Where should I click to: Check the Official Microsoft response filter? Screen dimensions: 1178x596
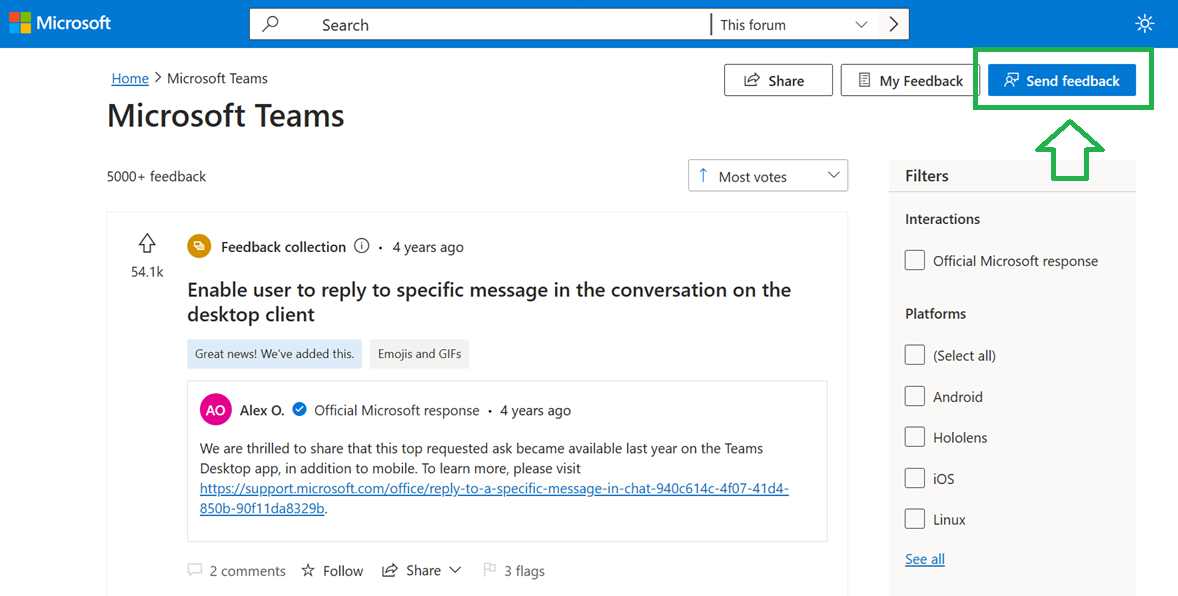point(914,261)
